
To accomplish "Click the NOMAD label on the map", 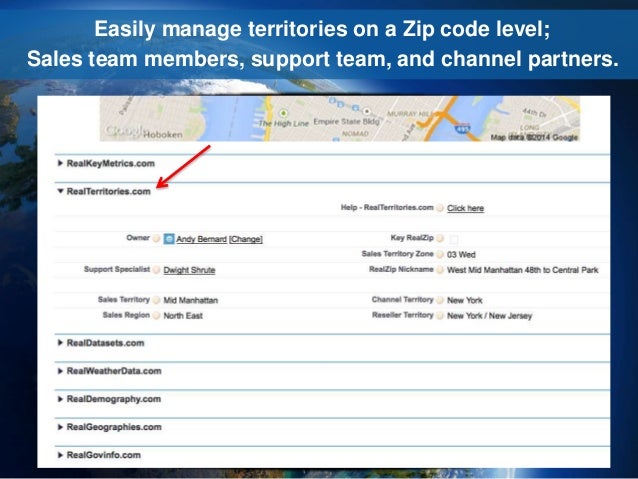I will [x=355, y=133].
